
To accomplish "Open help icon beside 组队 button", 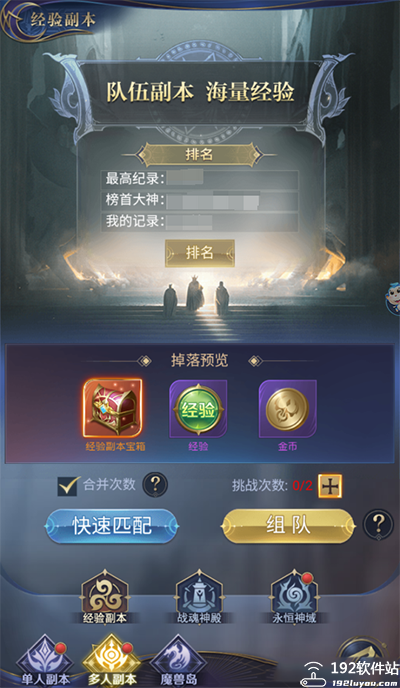I will pyautogui.click(x=379, y=524).
